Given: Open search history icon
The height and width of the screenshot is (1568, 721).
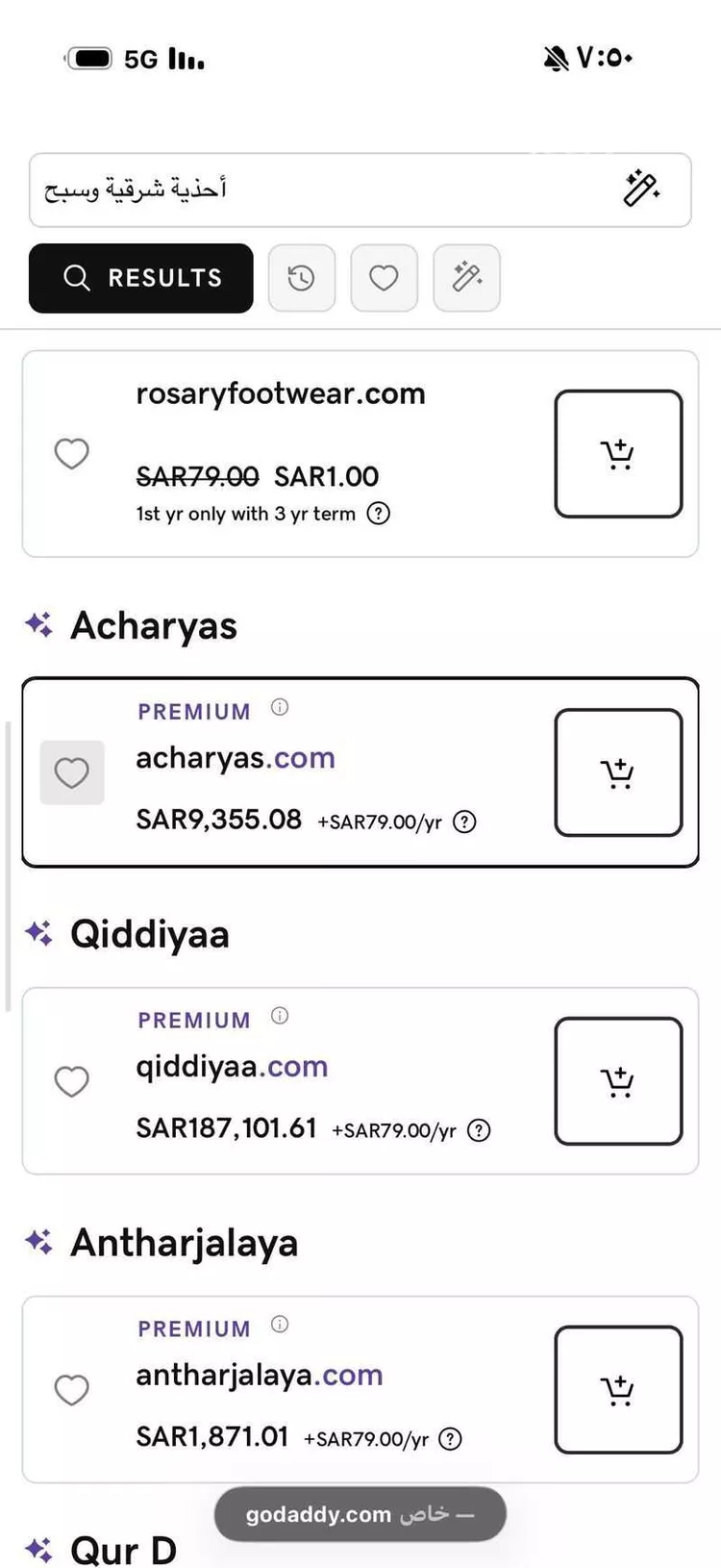Looking at the screenshot, I should click(x=302, y=278).
